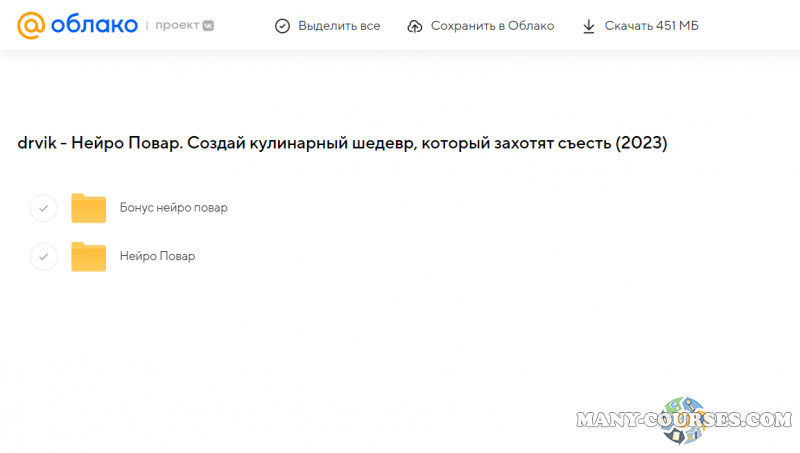The image size is (800, 453).
Task: Click the VK badge icon next to проект
Action: point(208,25)
